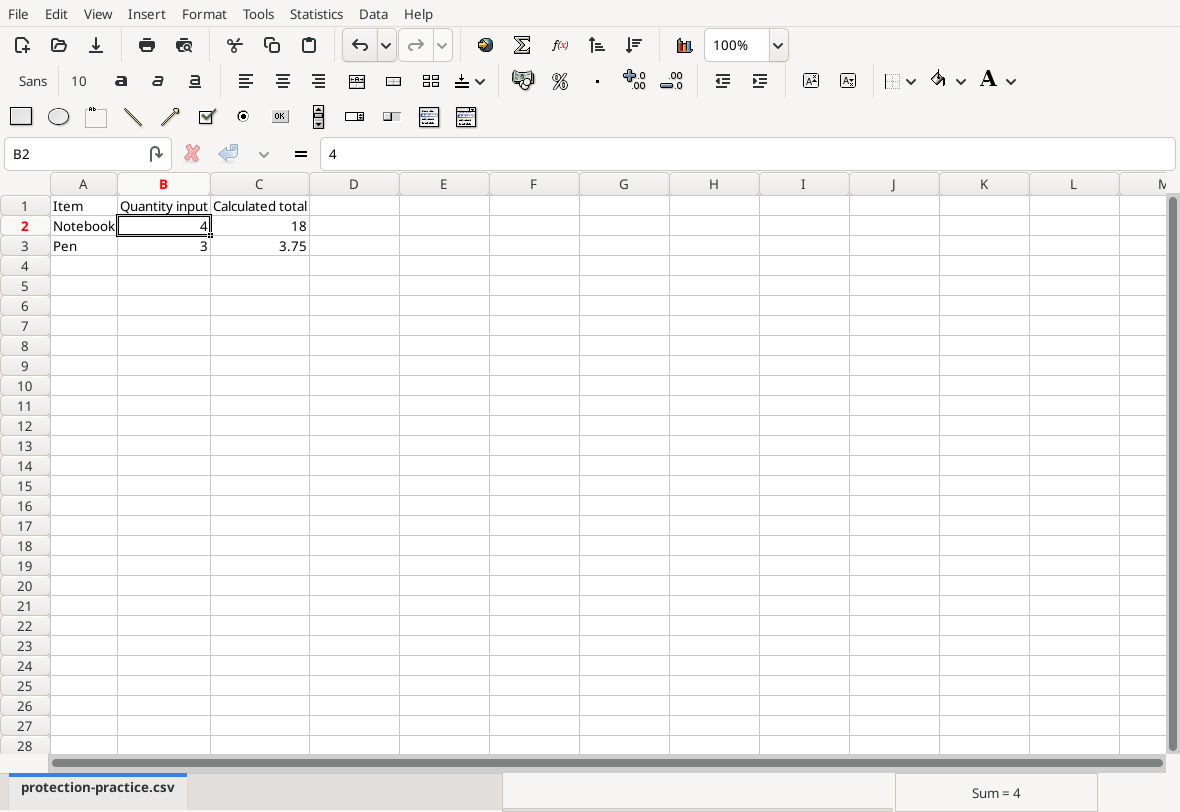Screen dimensions: 1180x812
Task: Open zoom level dropdown
Action: tap(778, 45)
